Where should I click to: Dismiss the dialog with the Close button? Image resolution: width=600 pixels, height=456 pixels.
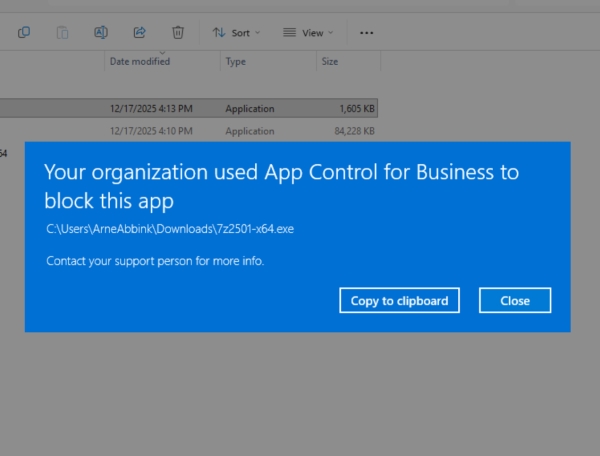point(515,300)
